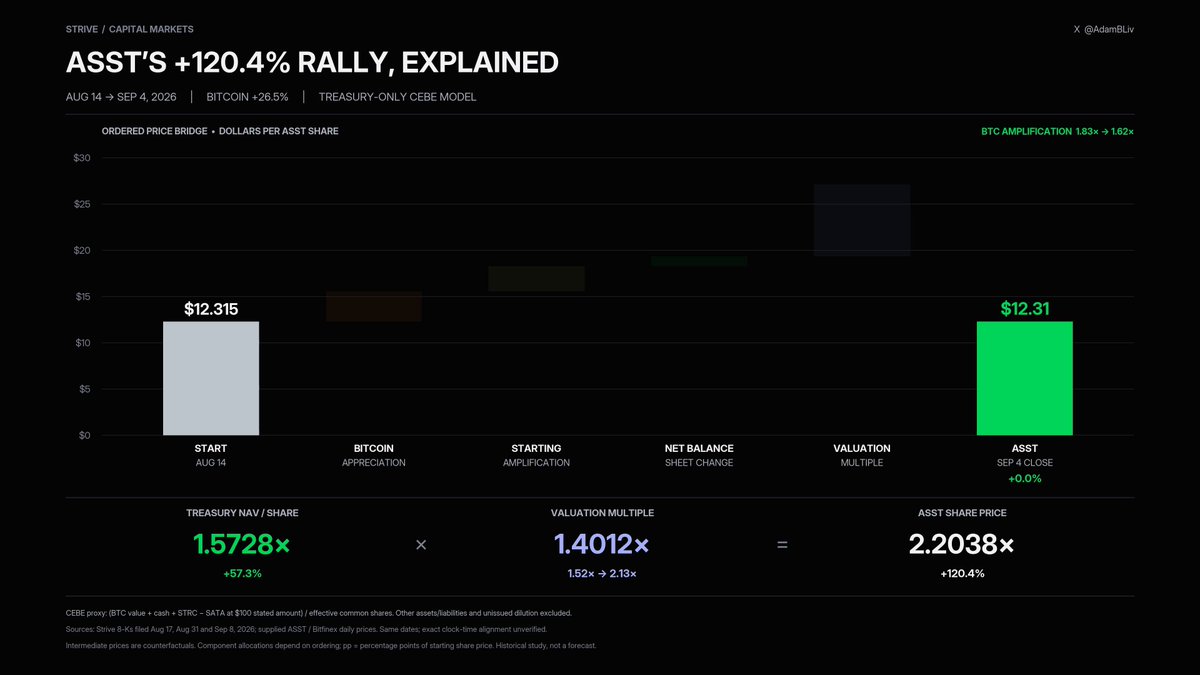Click the BTC AMPLIFICATION 1.83× → 1.62× label
The image size is (1200, 675).
point(1058,131)
